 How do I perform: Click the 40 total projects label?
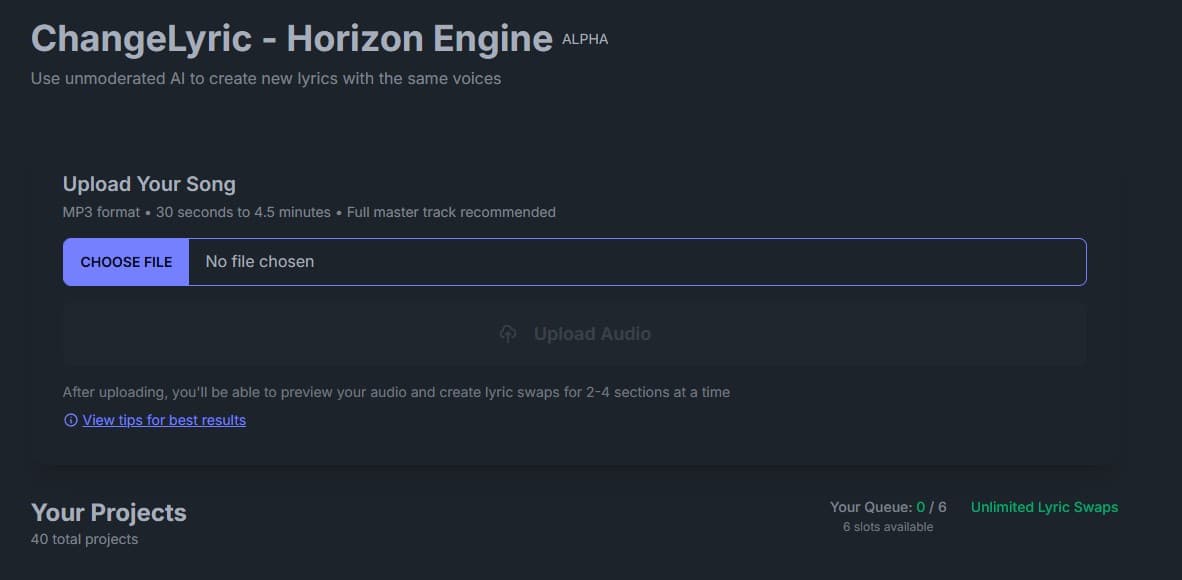coord(84,539)
